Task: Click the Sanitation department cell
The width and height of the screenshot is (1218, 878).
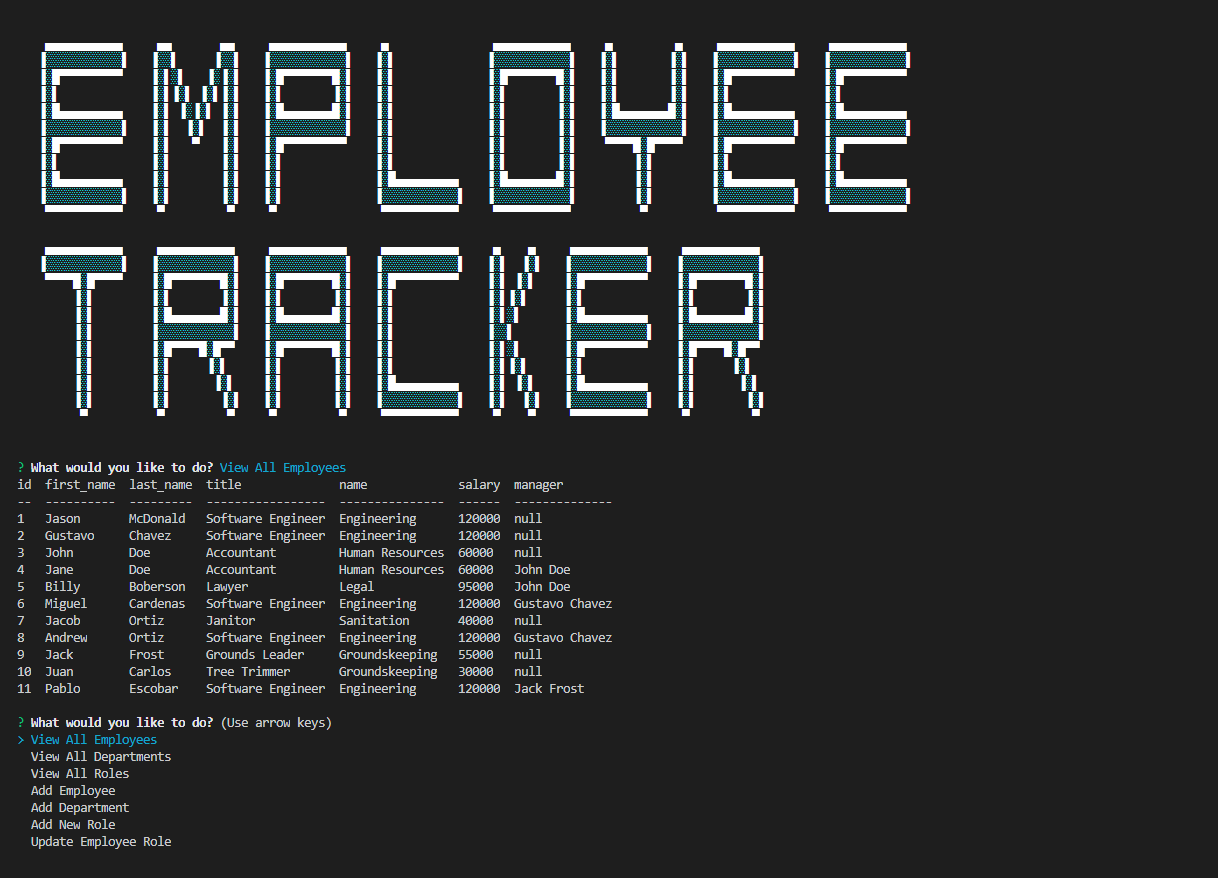Action: click(374, 621)
